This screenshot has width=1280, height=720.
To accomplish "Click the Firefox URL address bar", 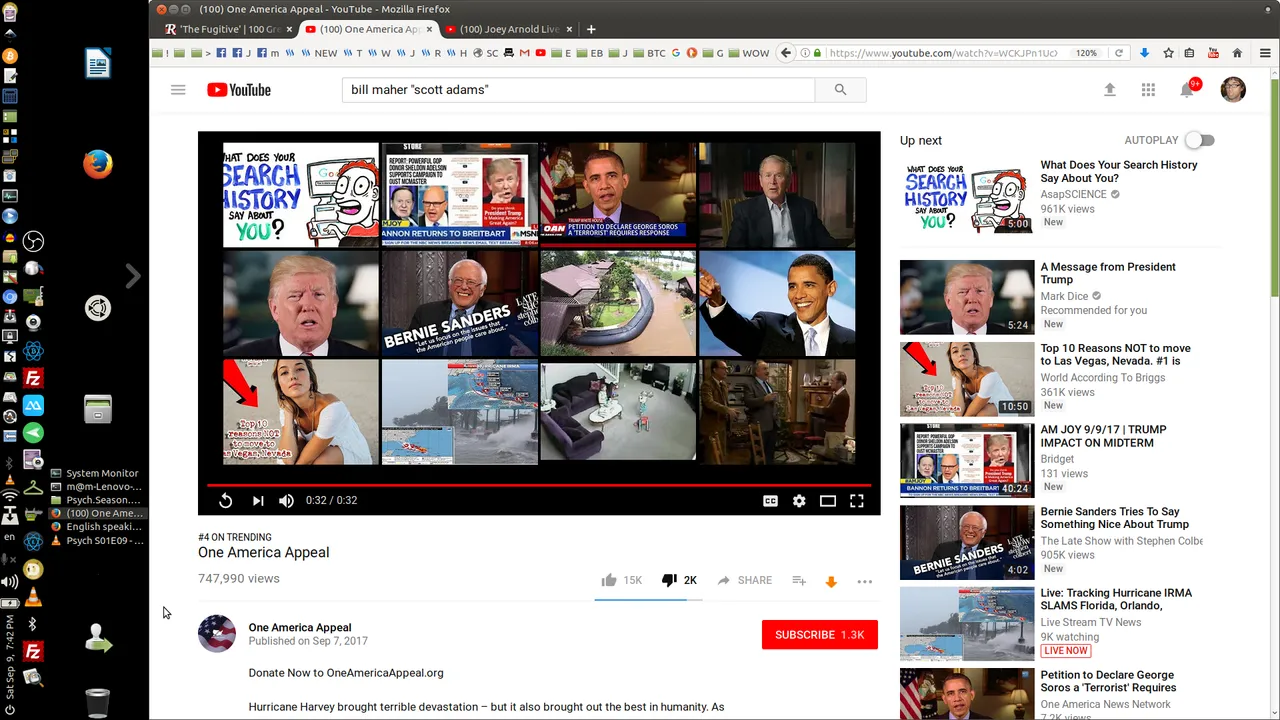I will point(945,53).
